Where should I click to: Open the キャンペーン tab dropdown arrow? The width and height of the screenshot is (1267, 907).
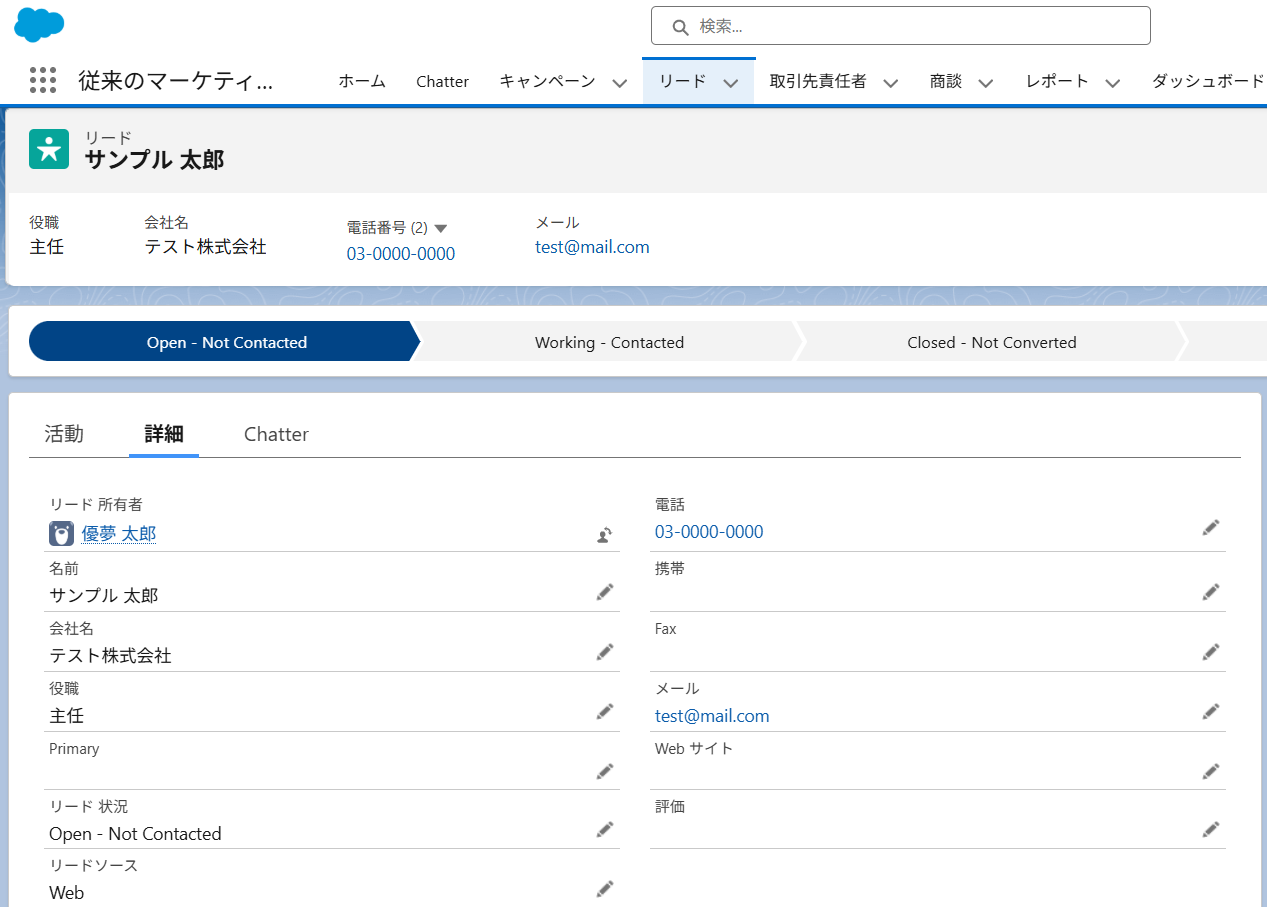tap(620, 83)
